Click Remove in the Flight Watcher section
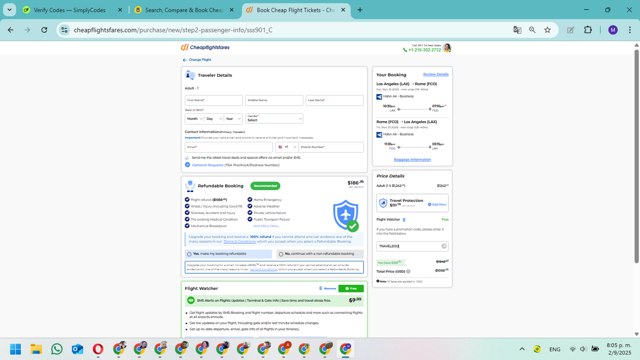The width and height of the screenshot is (640, 360). pyautogui.click(x=329, y=289)
